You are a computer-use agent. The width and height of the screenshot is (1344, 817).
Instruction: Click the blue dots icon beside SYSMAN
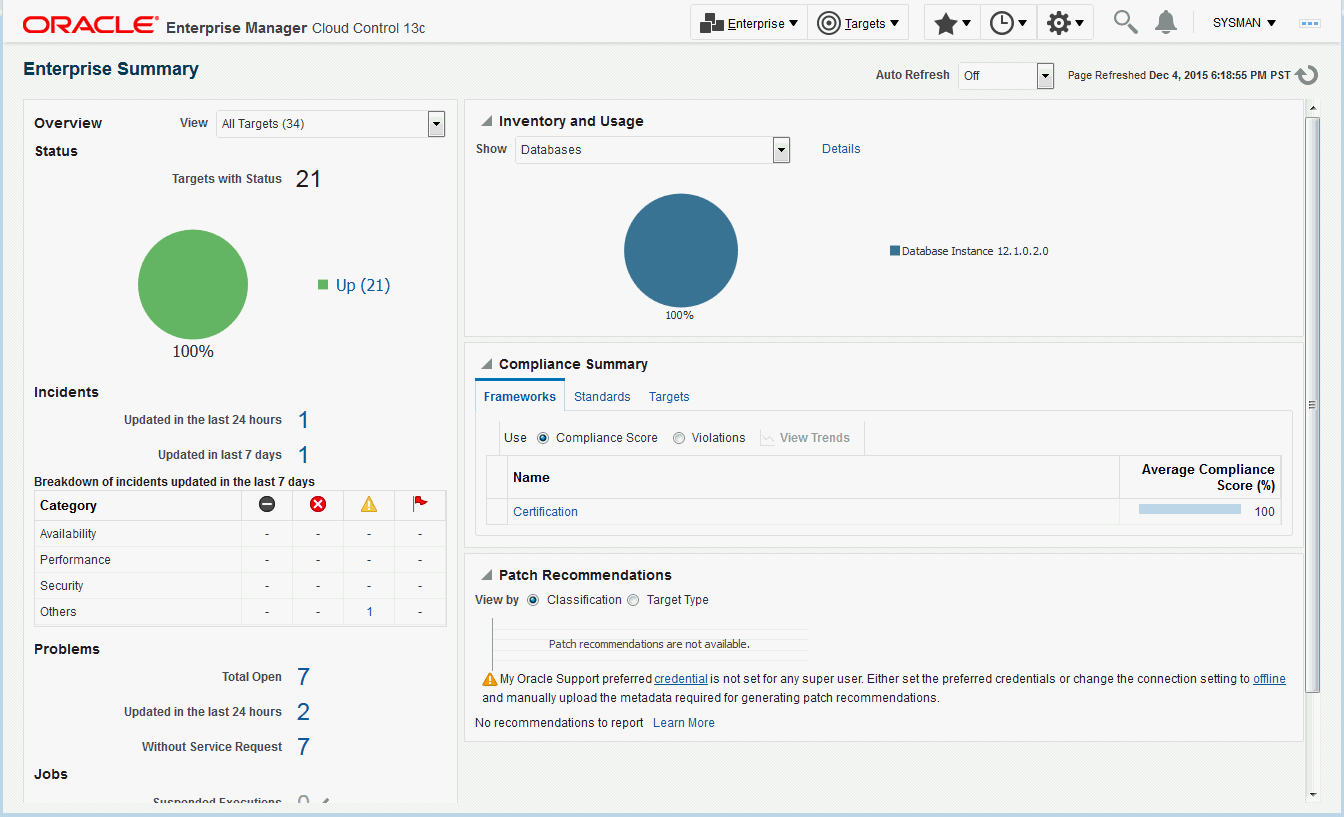1310,23
